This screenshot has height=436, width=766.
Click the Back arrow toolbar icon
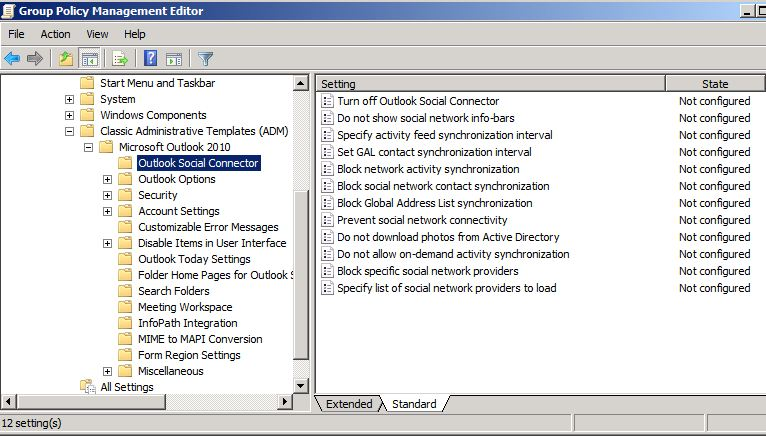[x=12, y=59]
